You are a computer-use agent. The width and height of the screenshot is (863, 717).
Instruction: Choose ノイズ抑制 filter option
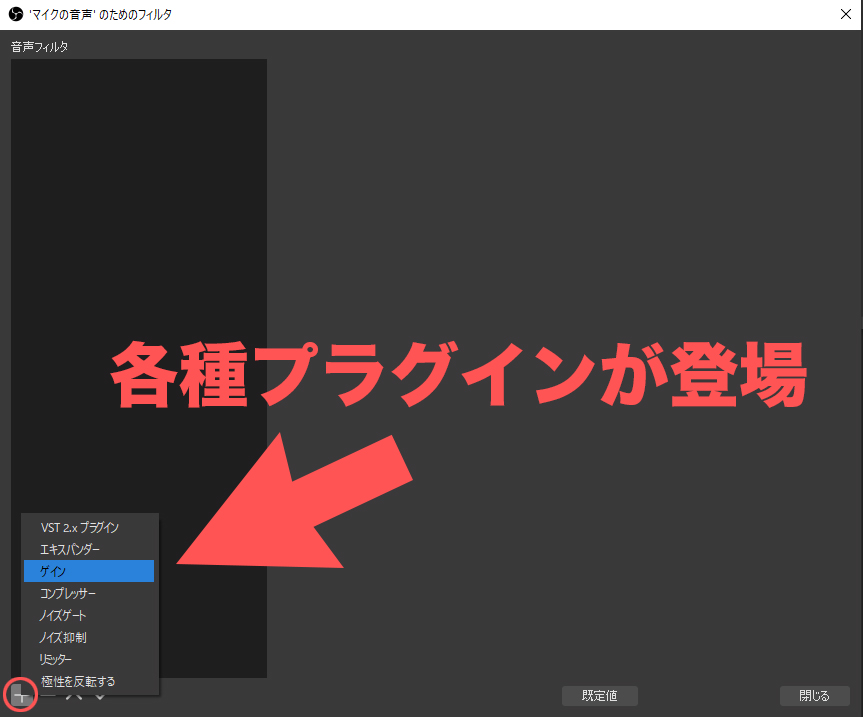(x=89, y=637)
